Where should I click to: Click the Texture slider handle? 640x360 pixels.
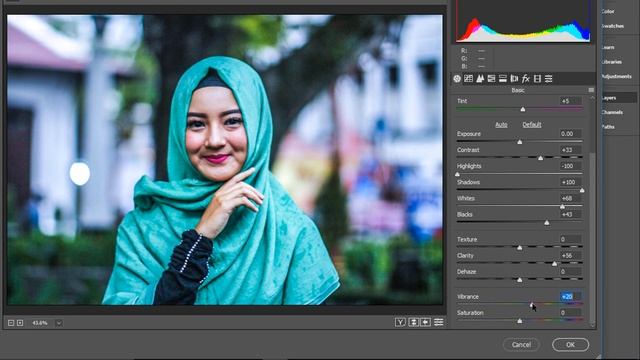[520, 247]
